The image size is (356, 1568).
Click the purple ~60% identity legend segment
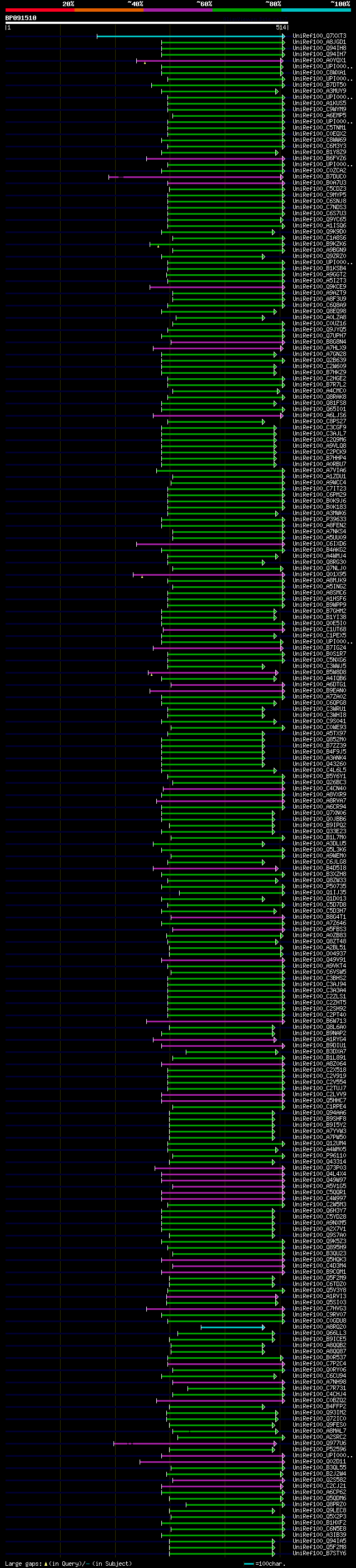click(177, 10)
